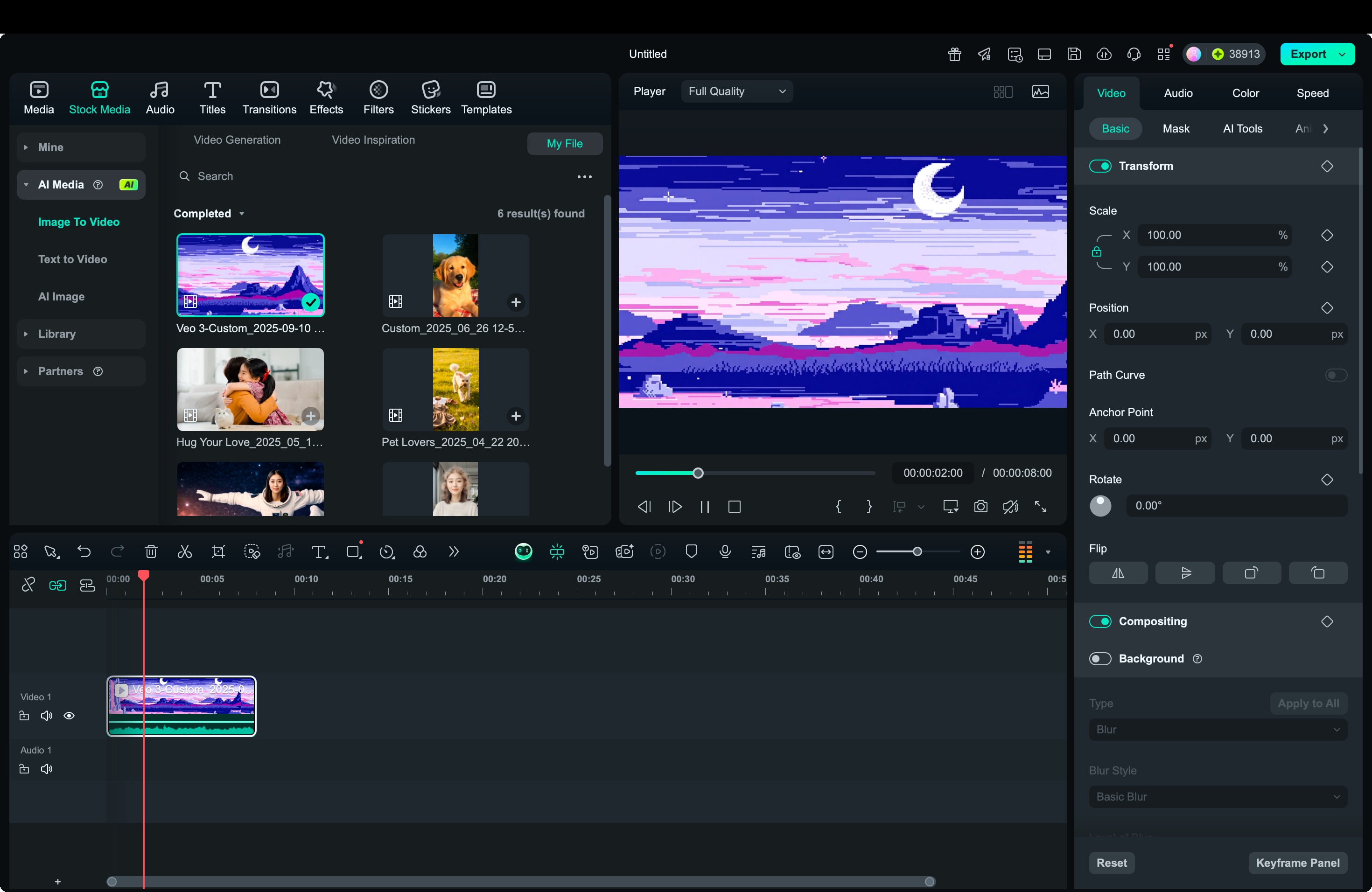Add keyframe for Rotate

1327,480
